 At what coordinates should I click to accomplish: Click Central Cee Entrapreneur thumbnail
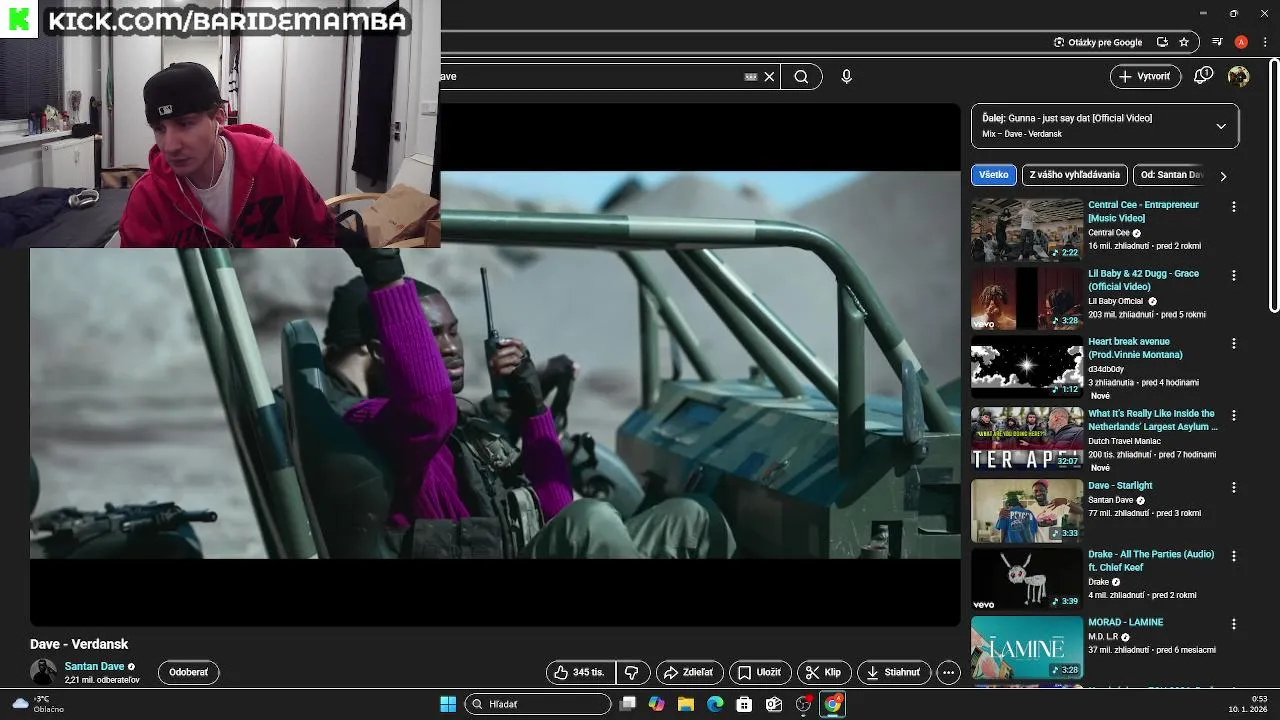[x=1027, y=229]
